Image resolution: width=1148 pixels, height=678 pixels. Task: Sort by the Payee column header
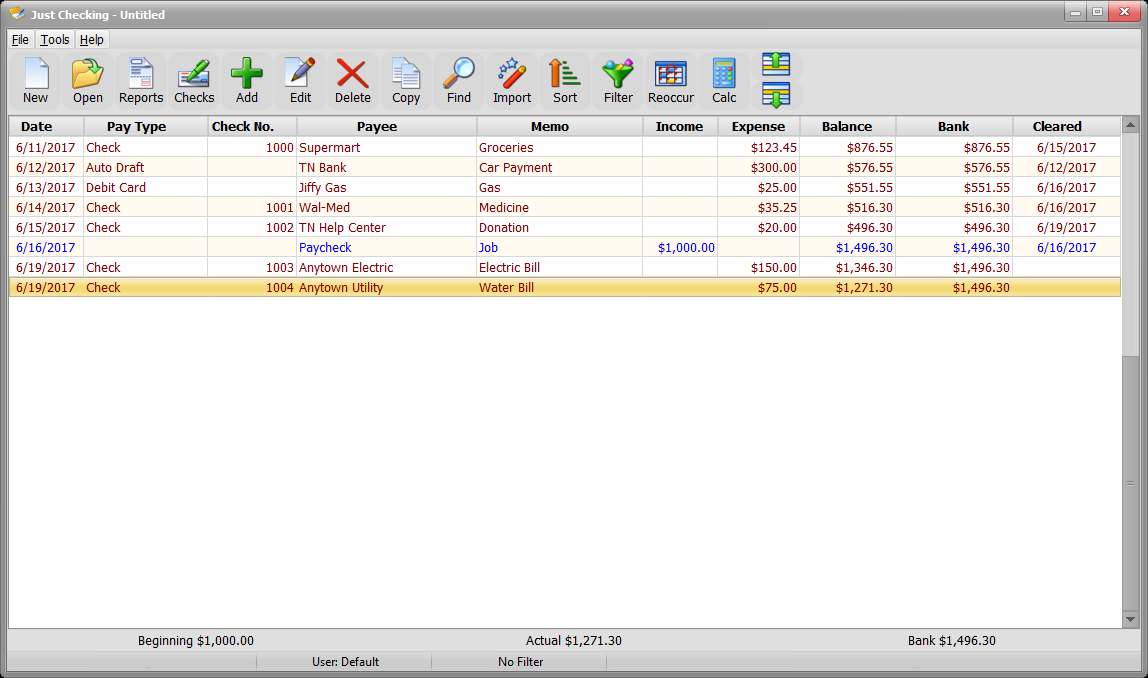(x=377, y=127)
